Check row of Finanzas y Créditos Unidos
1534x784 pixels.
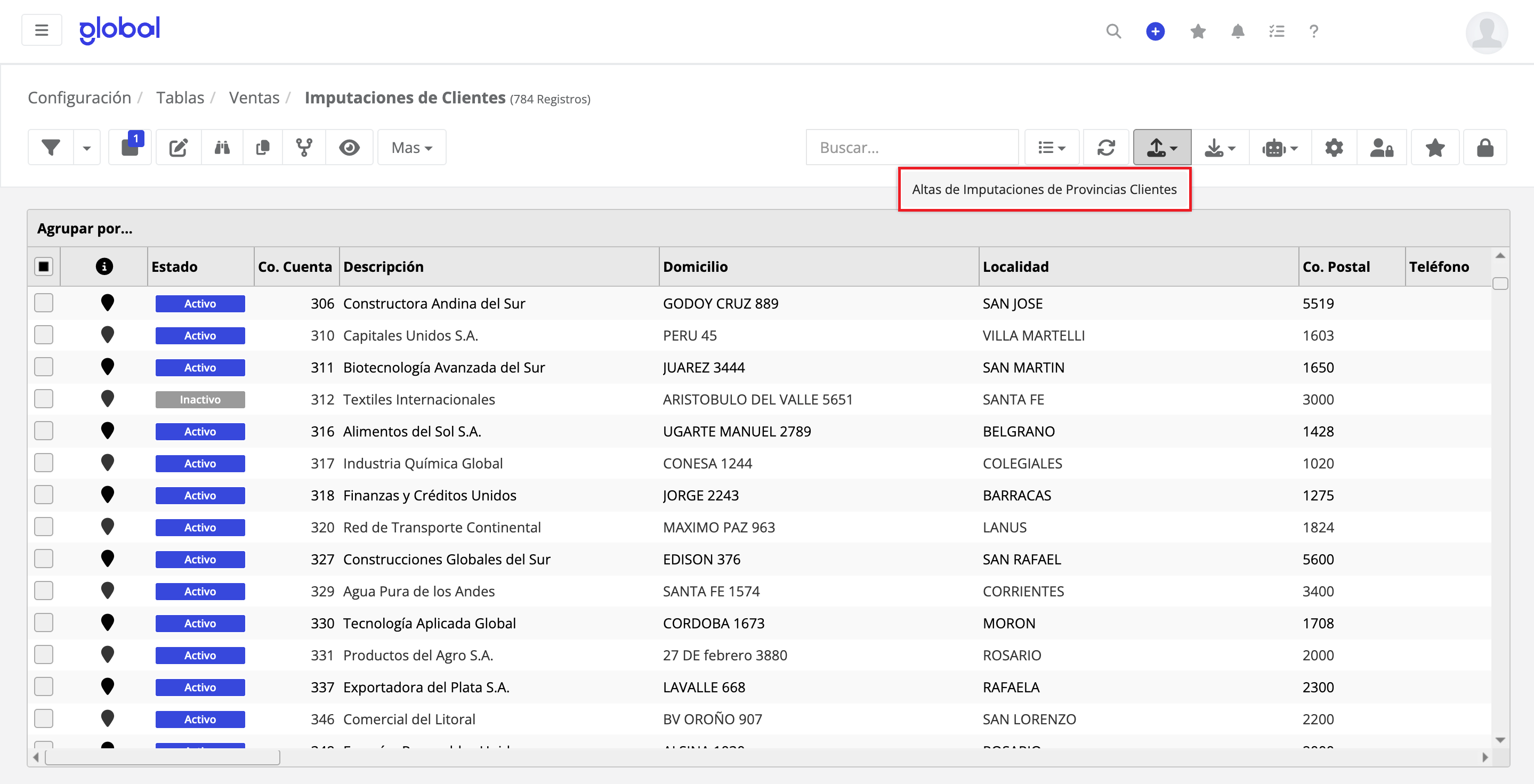(44, 495)
